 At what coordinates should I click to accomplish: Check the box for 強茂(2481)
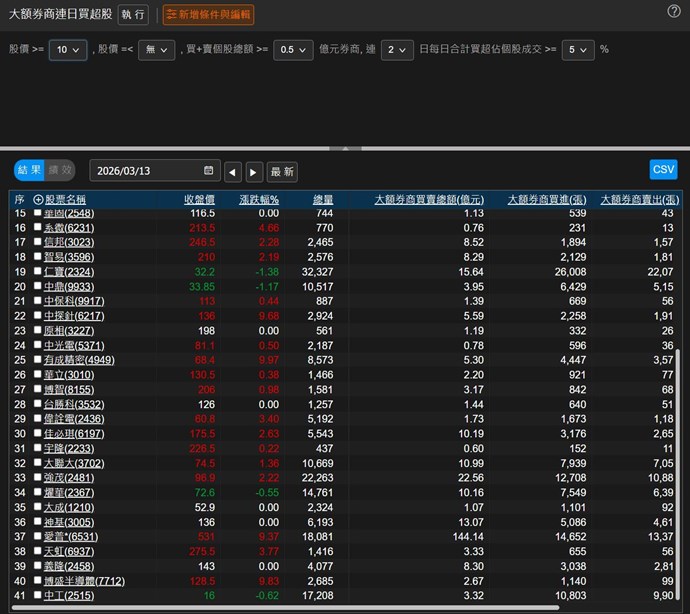tap(37, 477)
